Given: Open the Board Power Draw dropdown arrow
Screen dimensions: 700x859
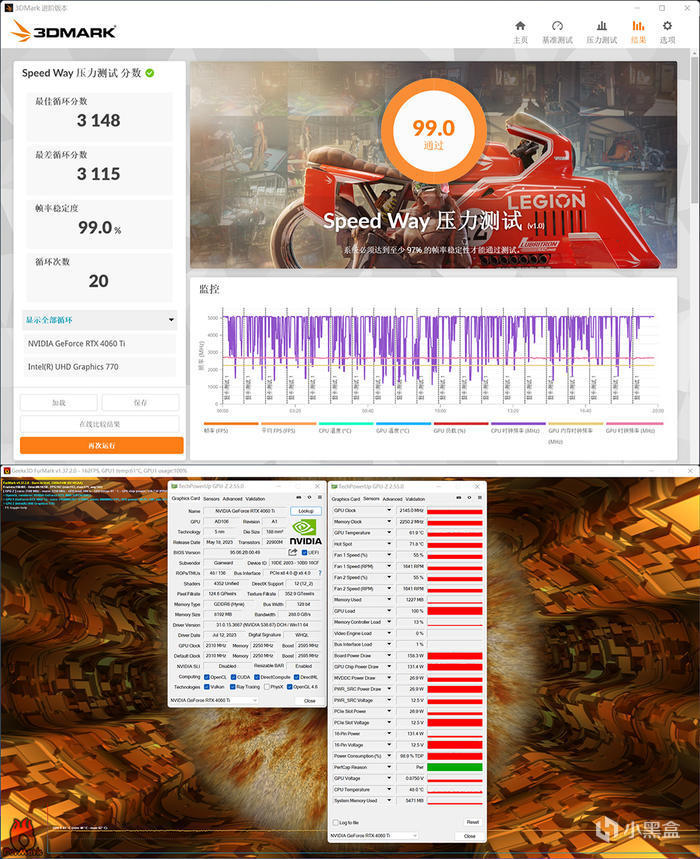Looking at the screenshot, I should (389, 655).
